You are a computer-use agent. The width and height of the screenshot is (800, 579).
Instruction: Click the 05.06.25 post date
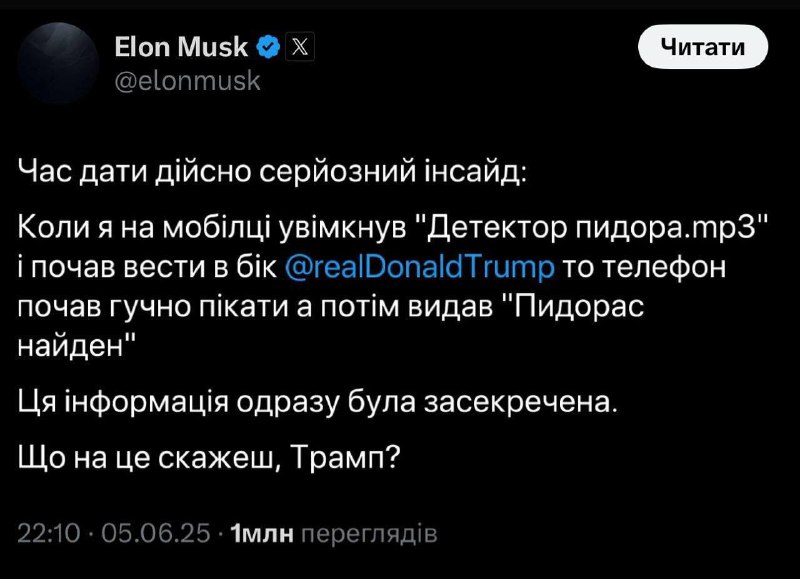tap(156, 534)
